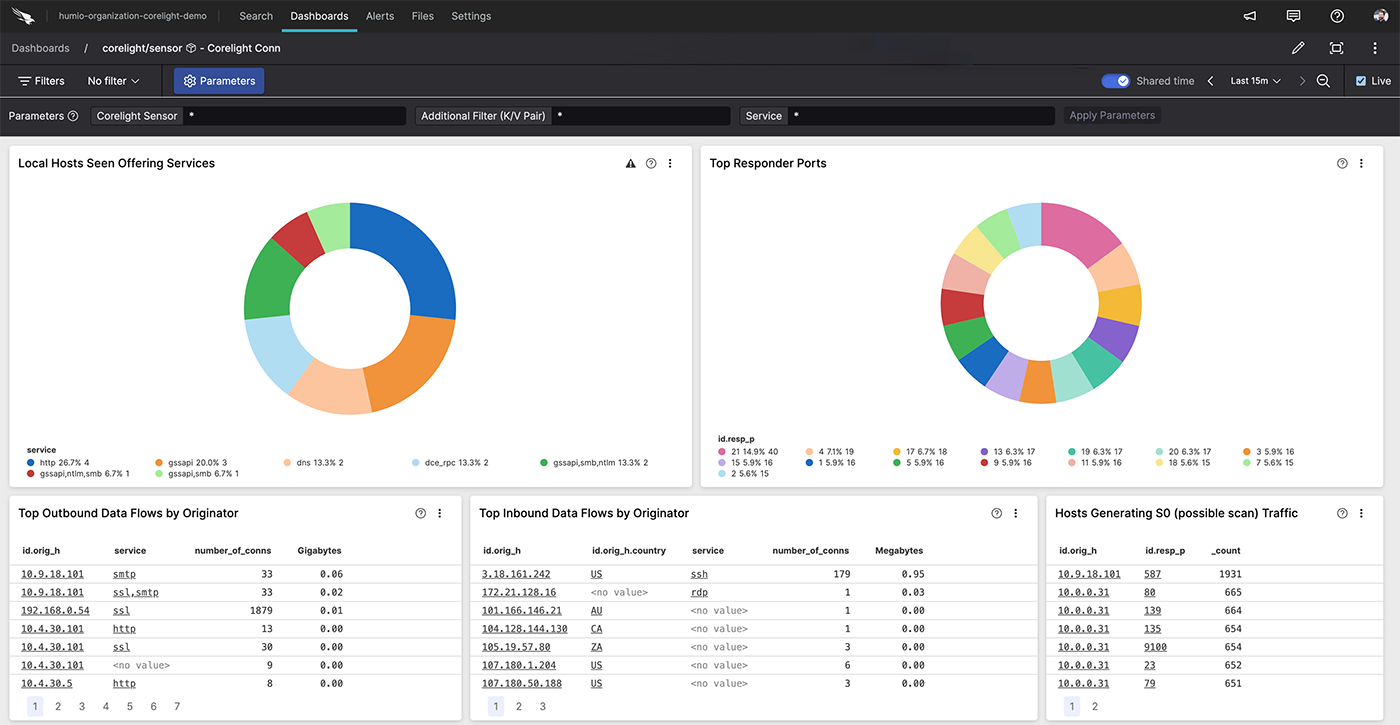
Task: Open the 3.18.161.242 originator link
Action: (x=516, y=574)
